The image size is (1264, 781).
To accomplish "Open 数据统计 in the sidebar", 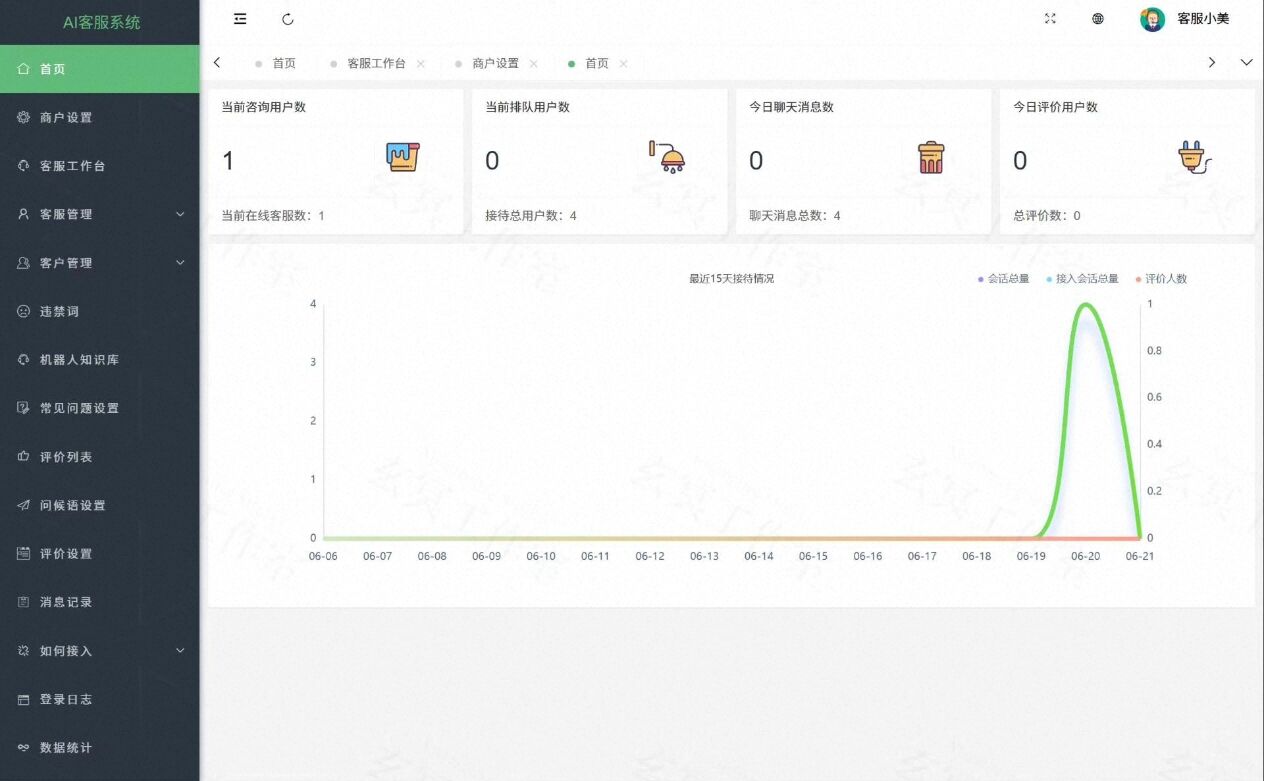I will (x=100, y=748).
